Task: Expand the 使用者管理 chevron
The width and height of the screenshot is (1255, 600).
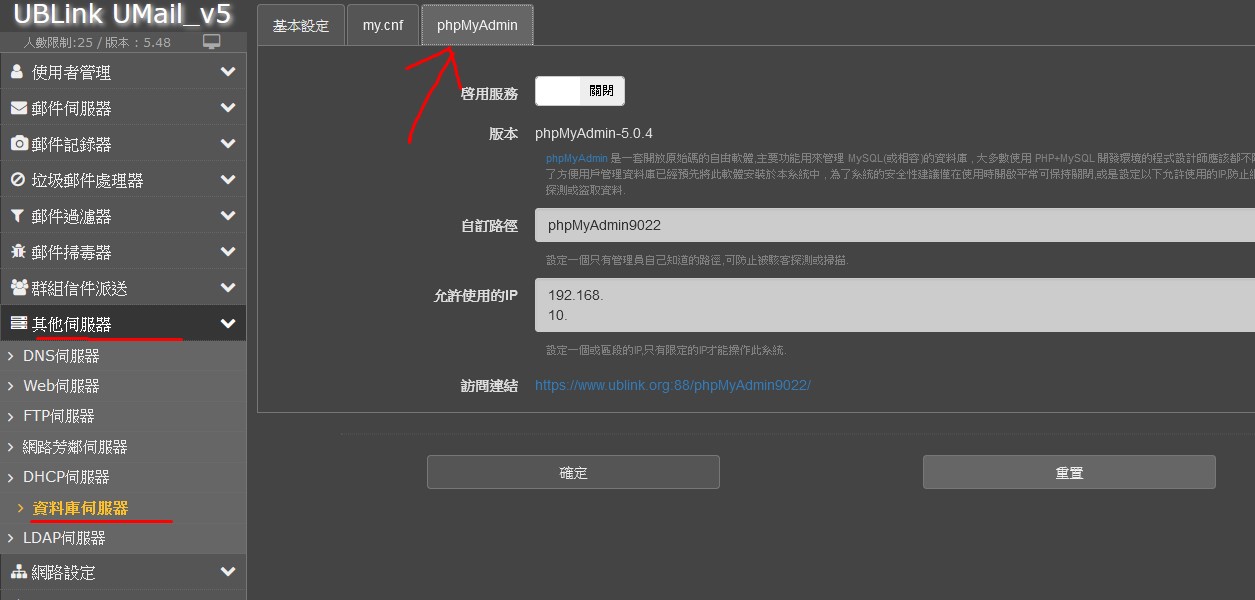Action: [228, 72]
